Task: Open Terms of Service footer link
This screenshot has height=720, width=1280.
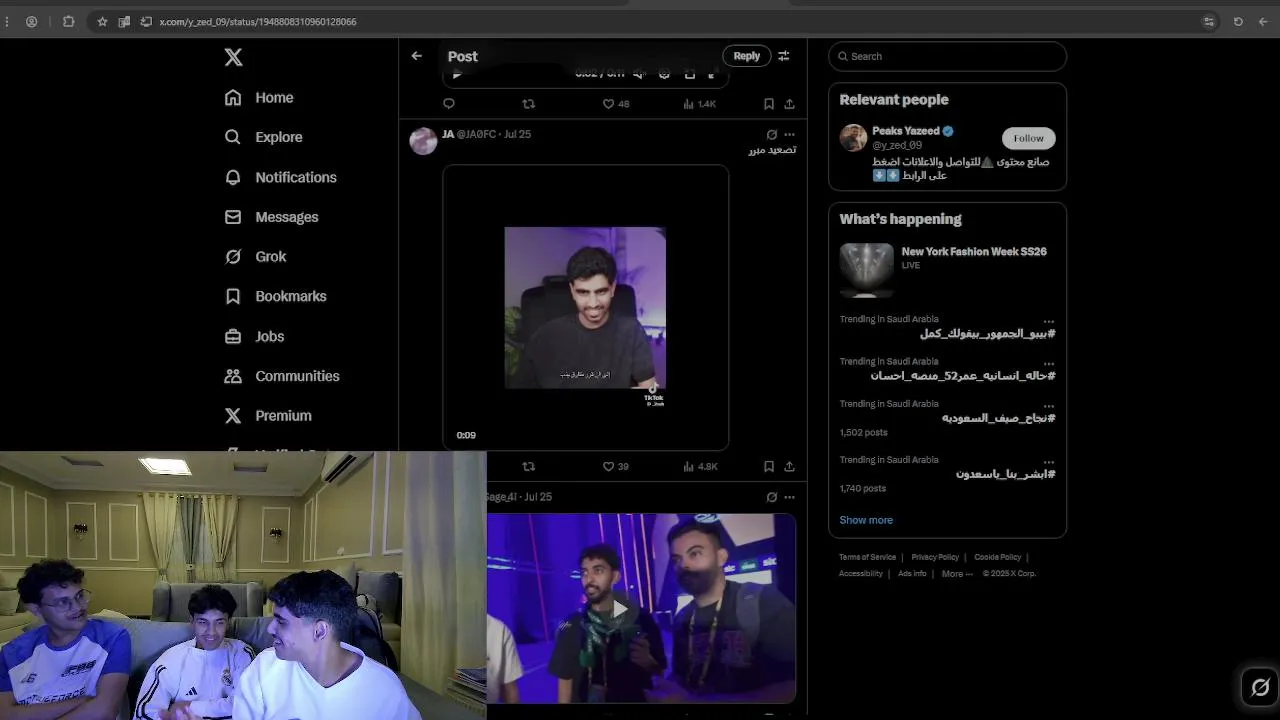Action: pyautogui.click(x=867, y=557)
